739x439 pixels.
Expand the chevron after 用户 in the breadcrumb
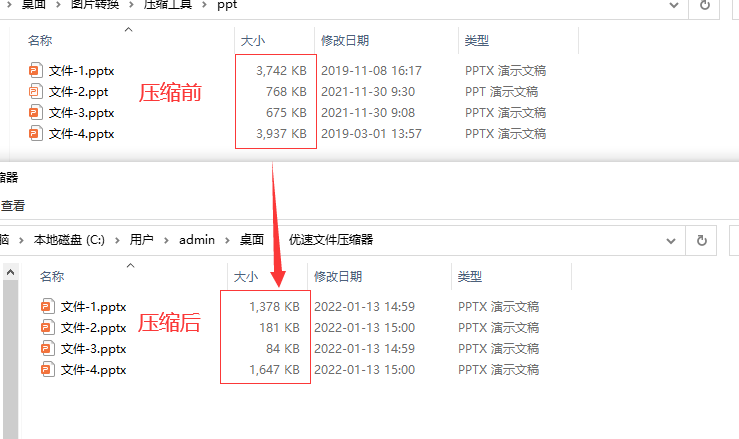(x=166, y=240)
